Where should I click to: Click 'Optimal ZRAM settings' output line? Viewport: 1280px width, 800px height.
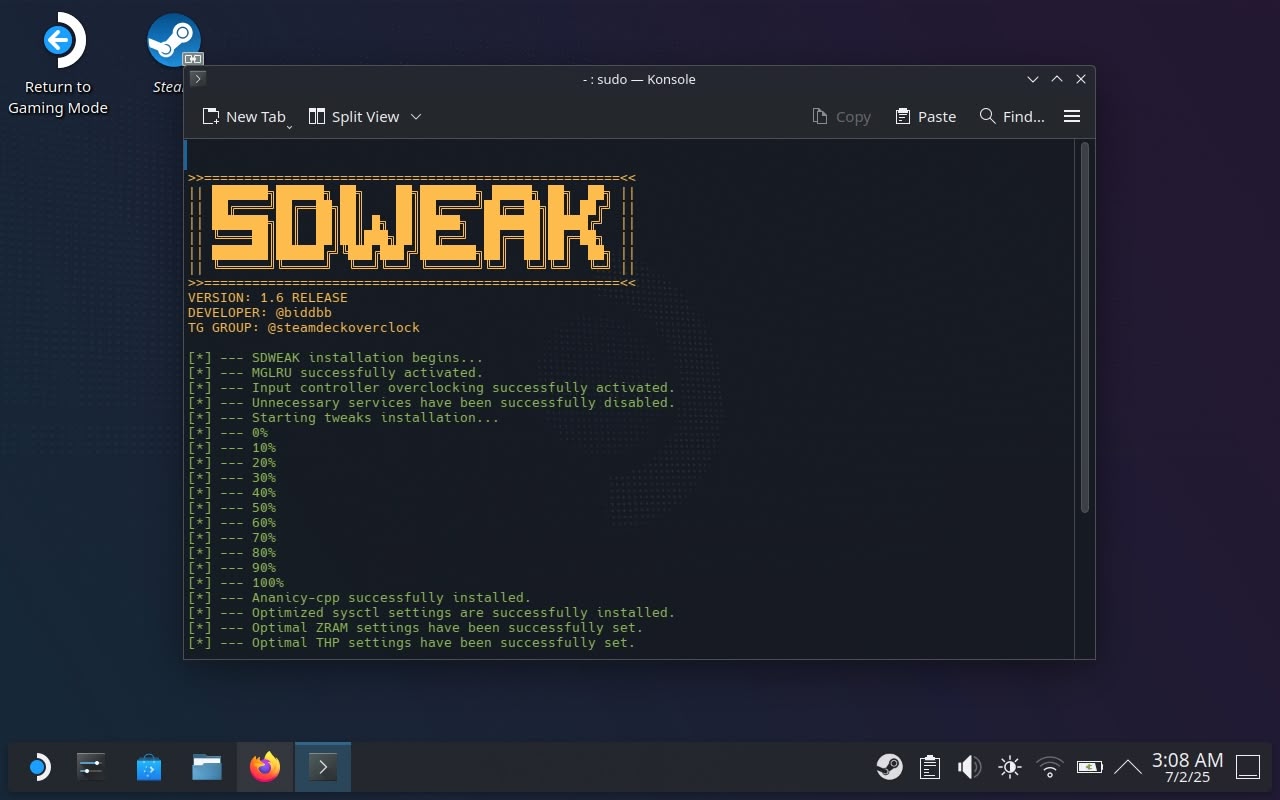(x=416, y=628)
